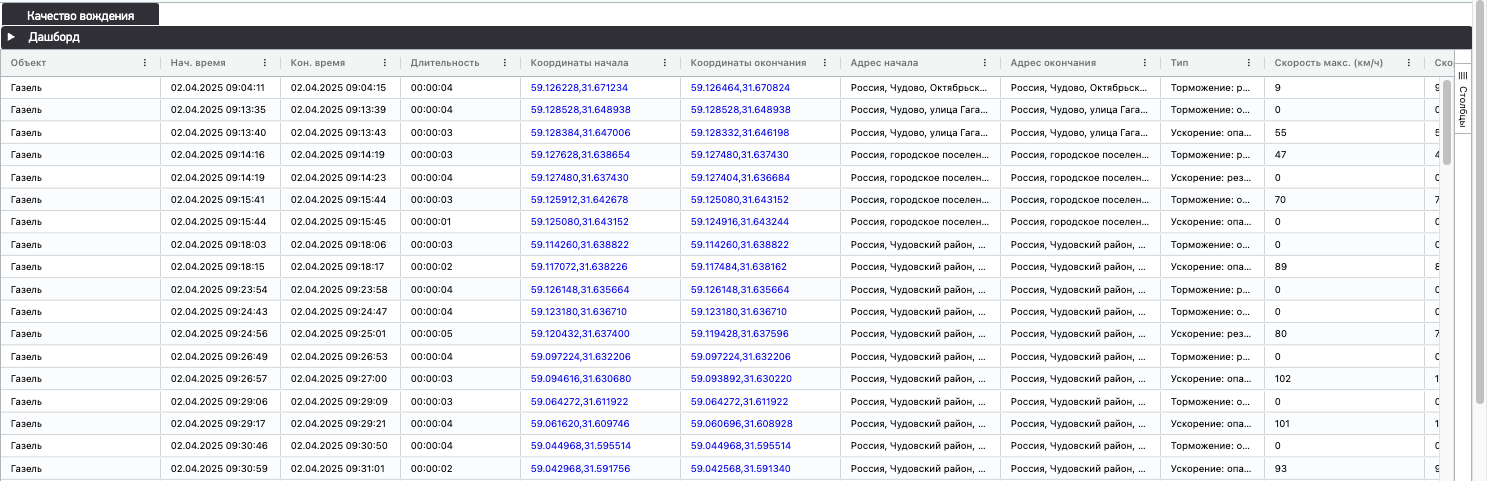
Task: Open start coordinates link 59.128384,31.647006
Action: pos(580,132)
